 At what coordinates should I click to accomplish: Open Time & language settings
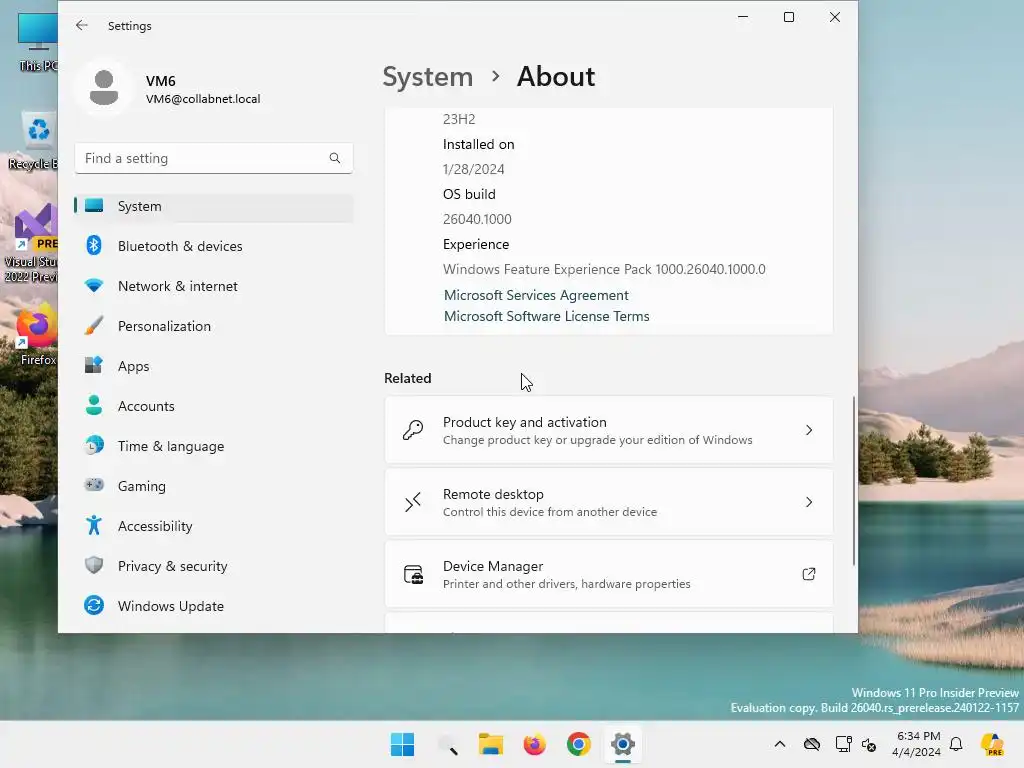click(x=214, y=446)
